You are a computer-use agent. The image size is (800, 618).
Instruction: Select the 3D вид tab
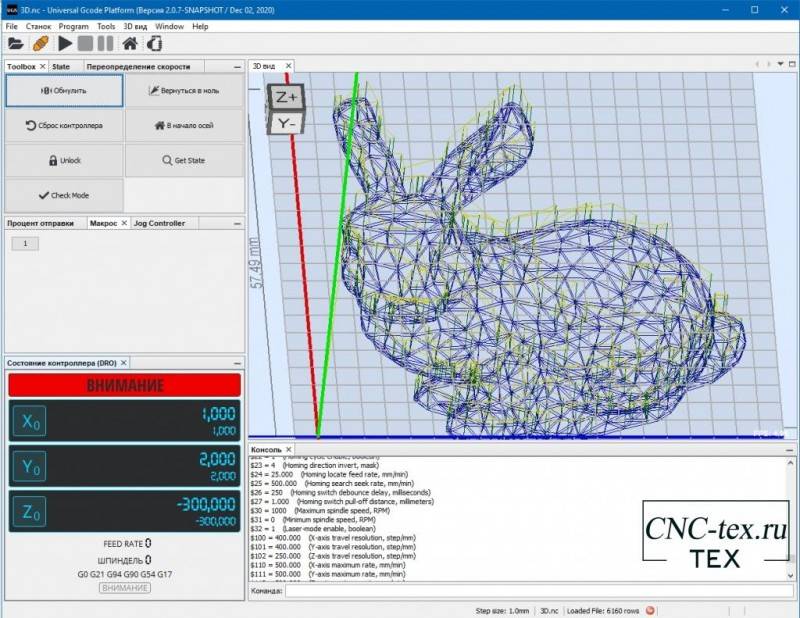[264, 66]
